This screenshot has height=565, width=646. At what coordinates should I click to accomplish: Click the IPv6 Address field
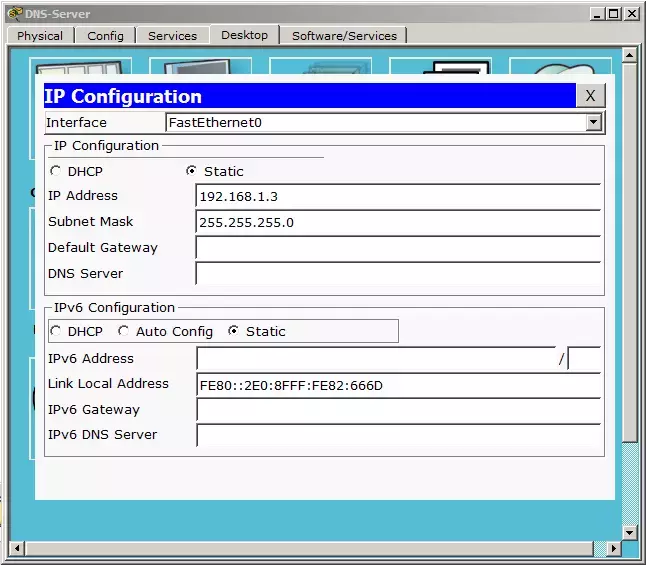pyautogui.click(x=376, y=359)
